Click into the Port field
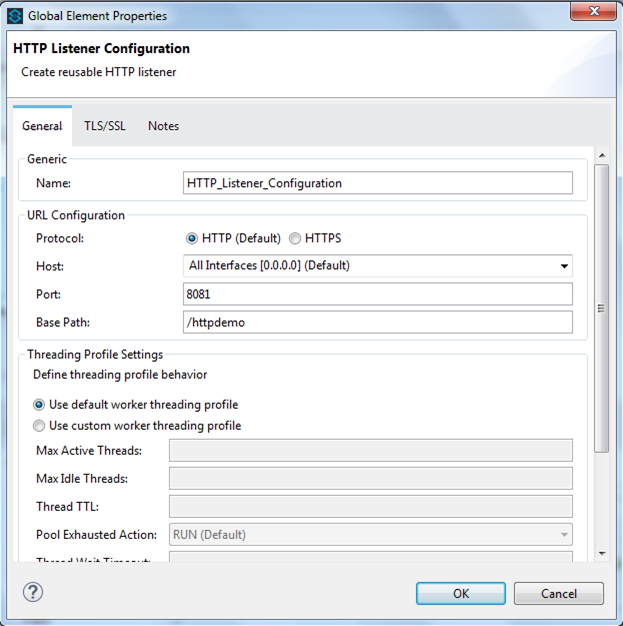This screenshot has width=623, height=626. (378, 294)
